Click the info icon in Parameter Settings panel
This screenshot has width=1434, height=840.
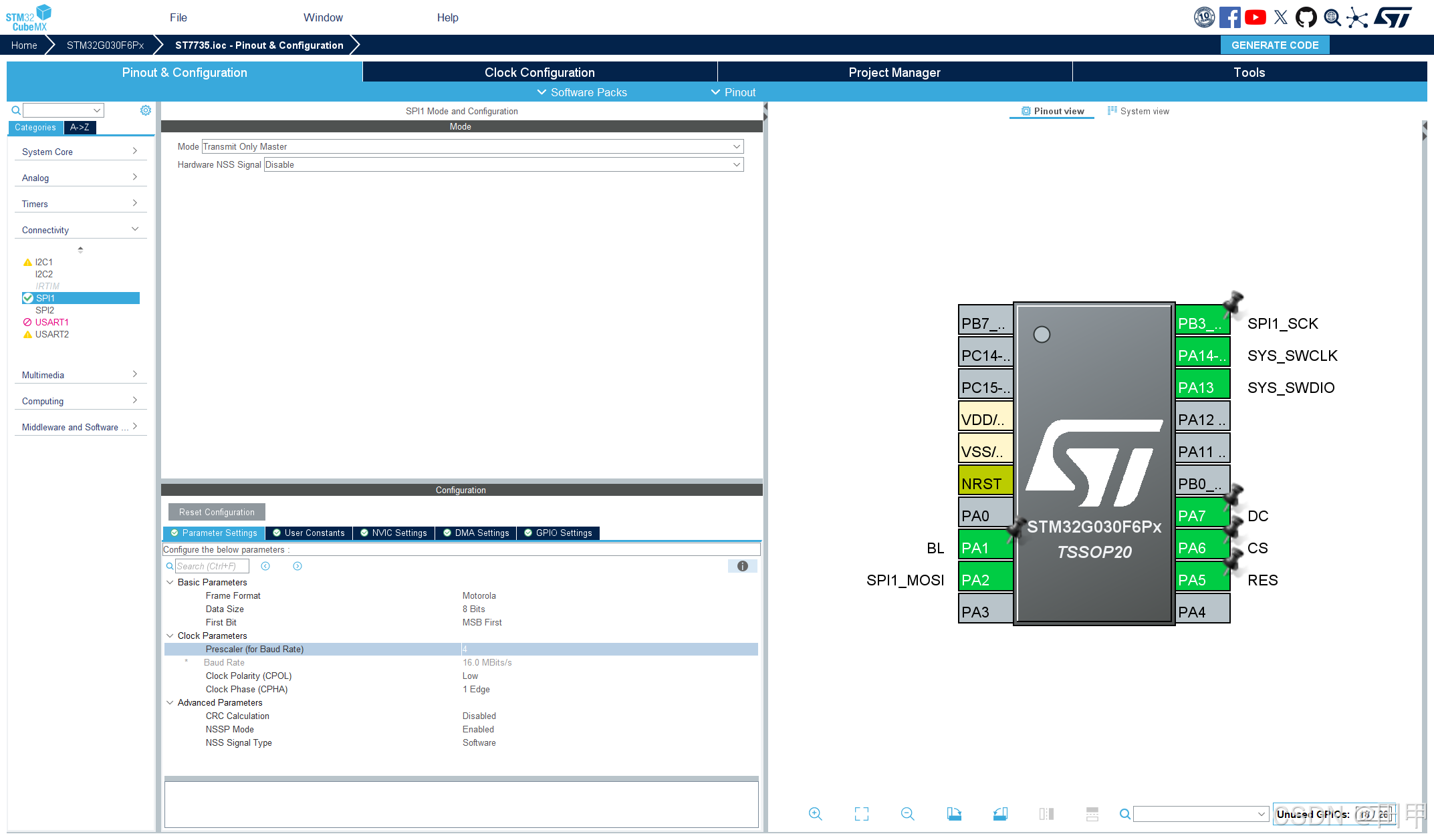tap(742, 566)
